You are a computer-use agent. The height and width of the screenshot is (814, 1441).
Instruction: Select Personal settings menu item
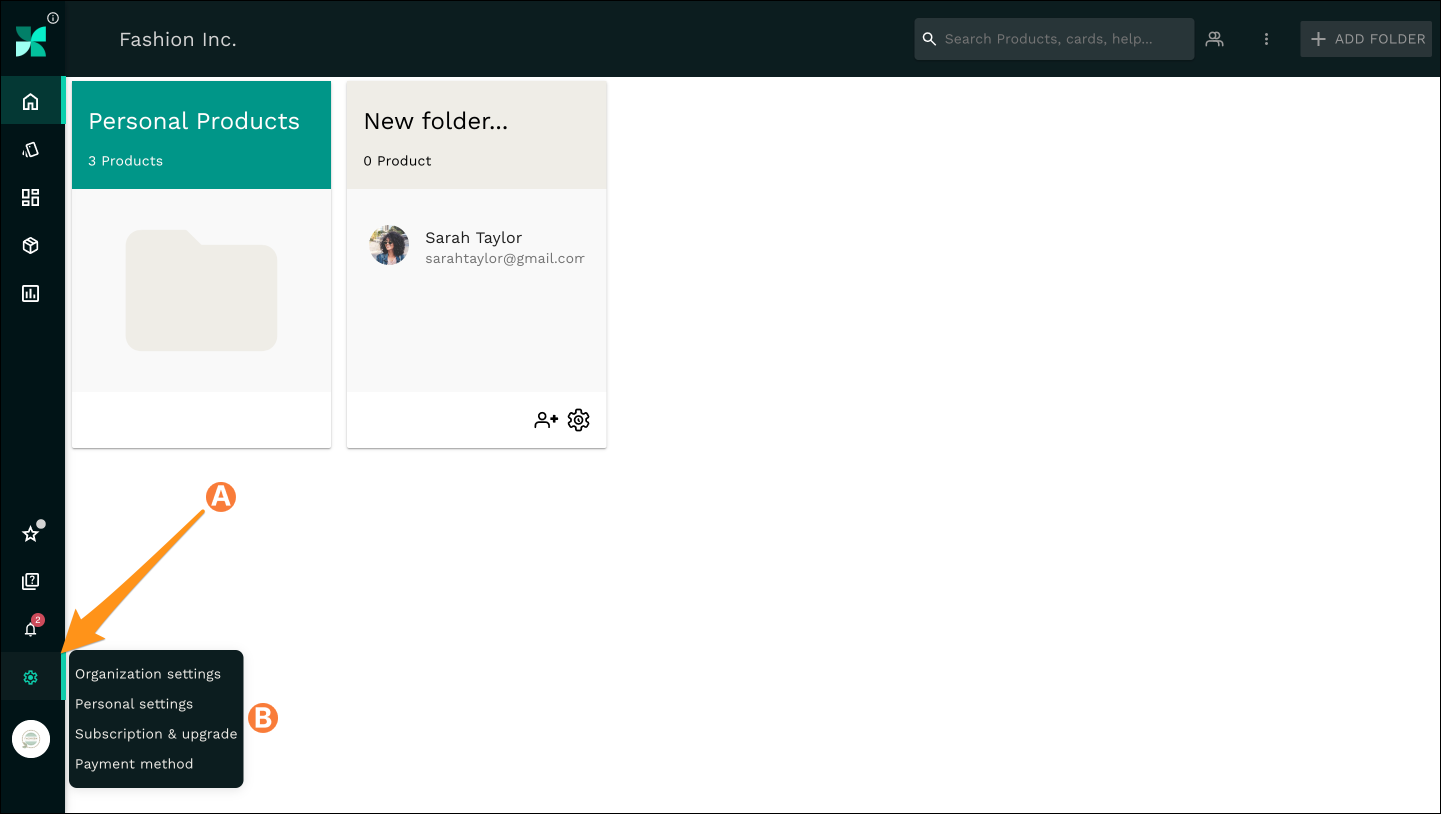[134, 704]
